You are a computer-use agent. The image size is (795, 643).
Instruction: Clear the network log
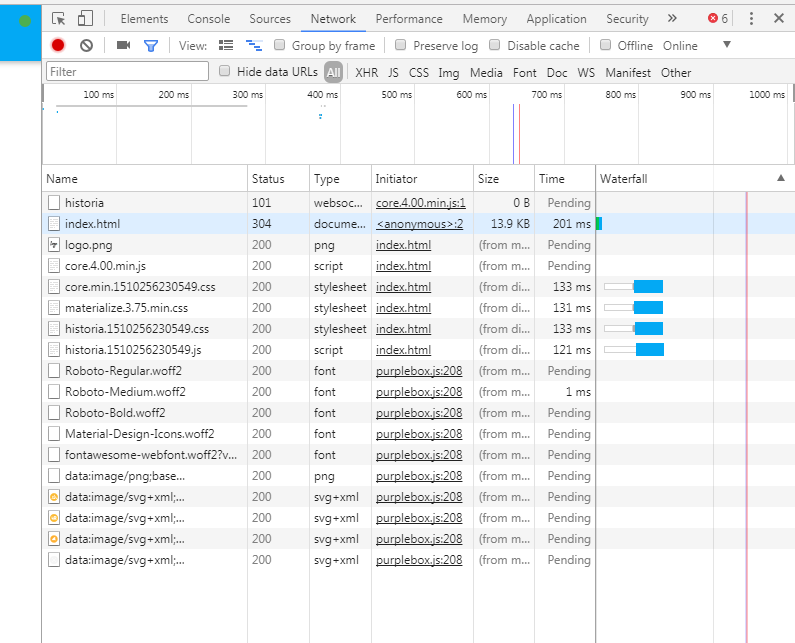point(87,45)
